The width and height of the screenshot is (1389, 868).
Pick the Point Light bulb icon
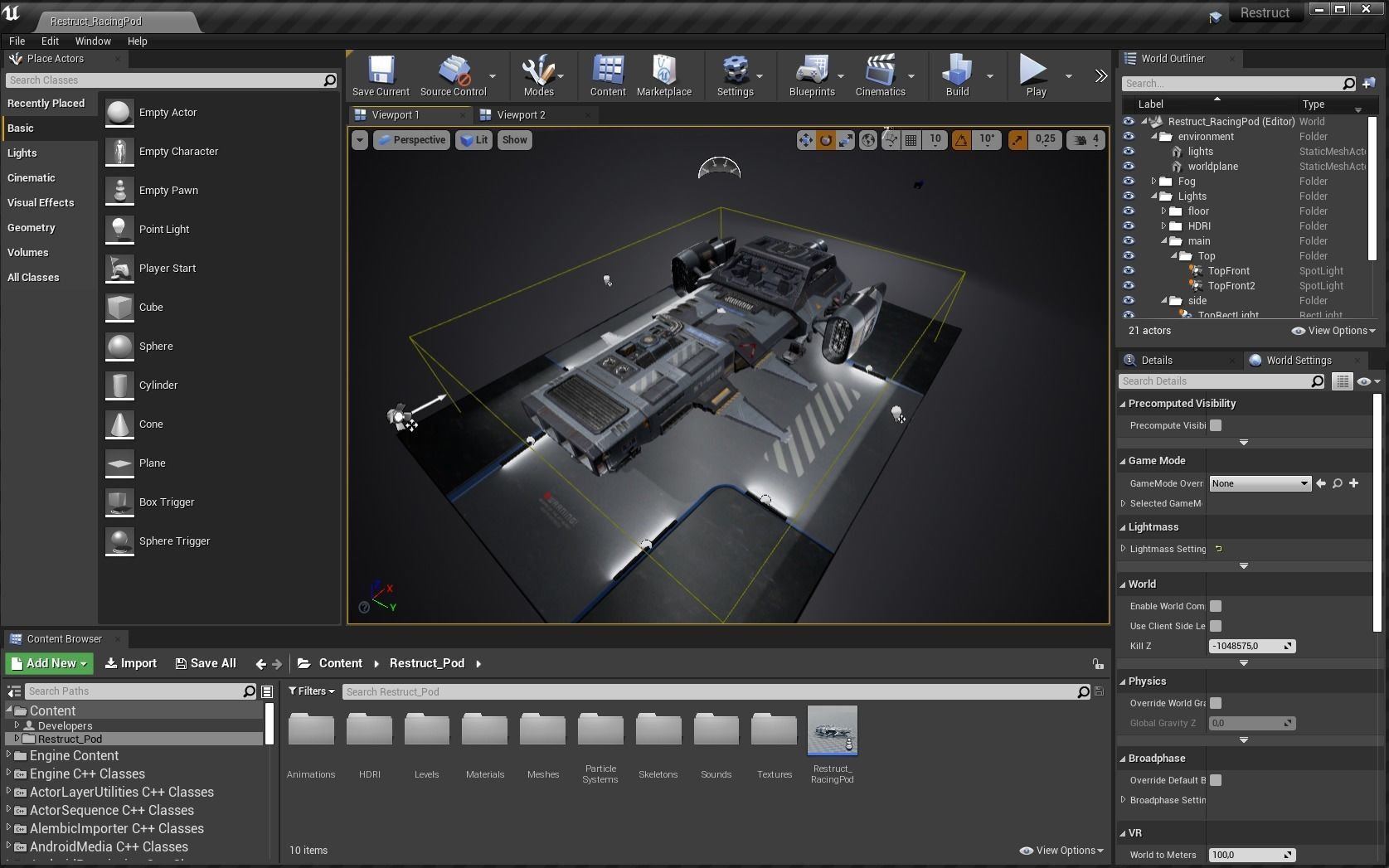119,230
